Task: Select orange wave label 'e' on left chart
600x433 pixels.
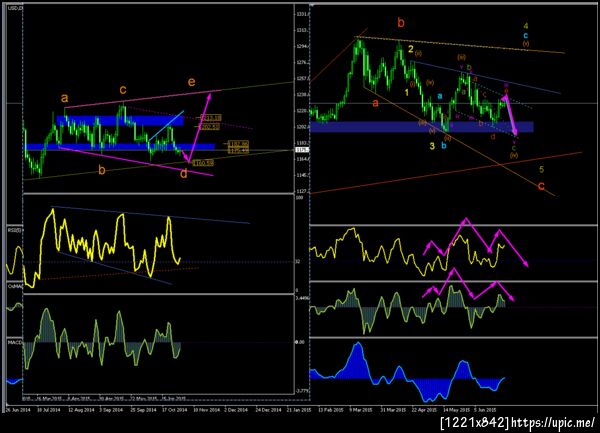Action: point(192,82)
